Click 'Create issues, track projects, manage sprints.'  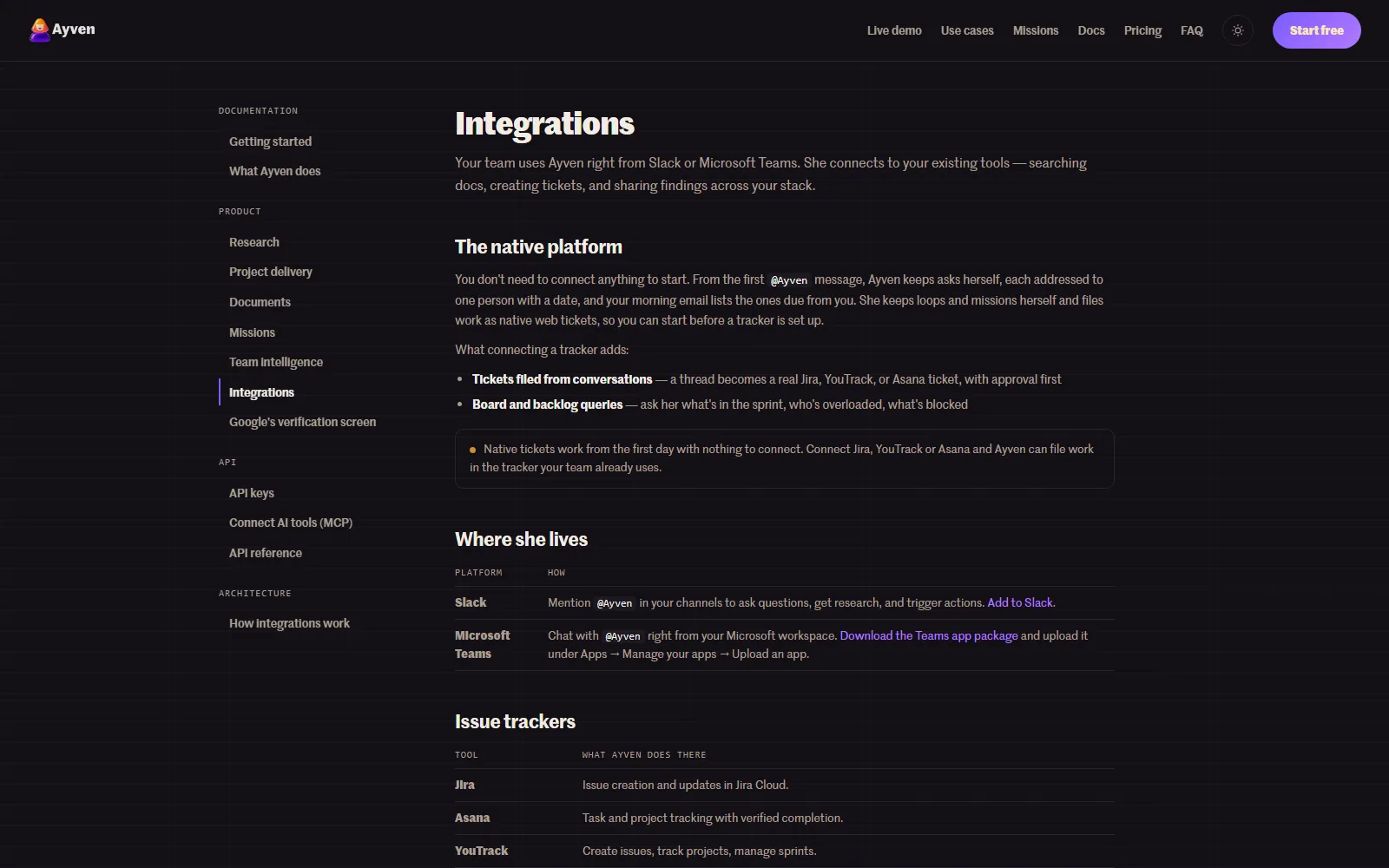click(x=699, y=851)
